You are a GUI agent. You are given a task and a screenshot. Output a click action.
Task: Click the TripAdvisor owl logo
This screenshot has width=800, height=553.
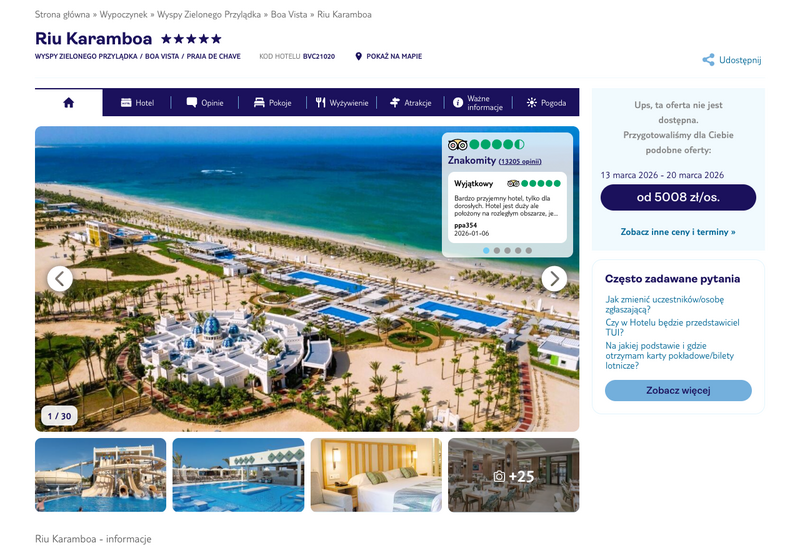click(x=457, y=144)
